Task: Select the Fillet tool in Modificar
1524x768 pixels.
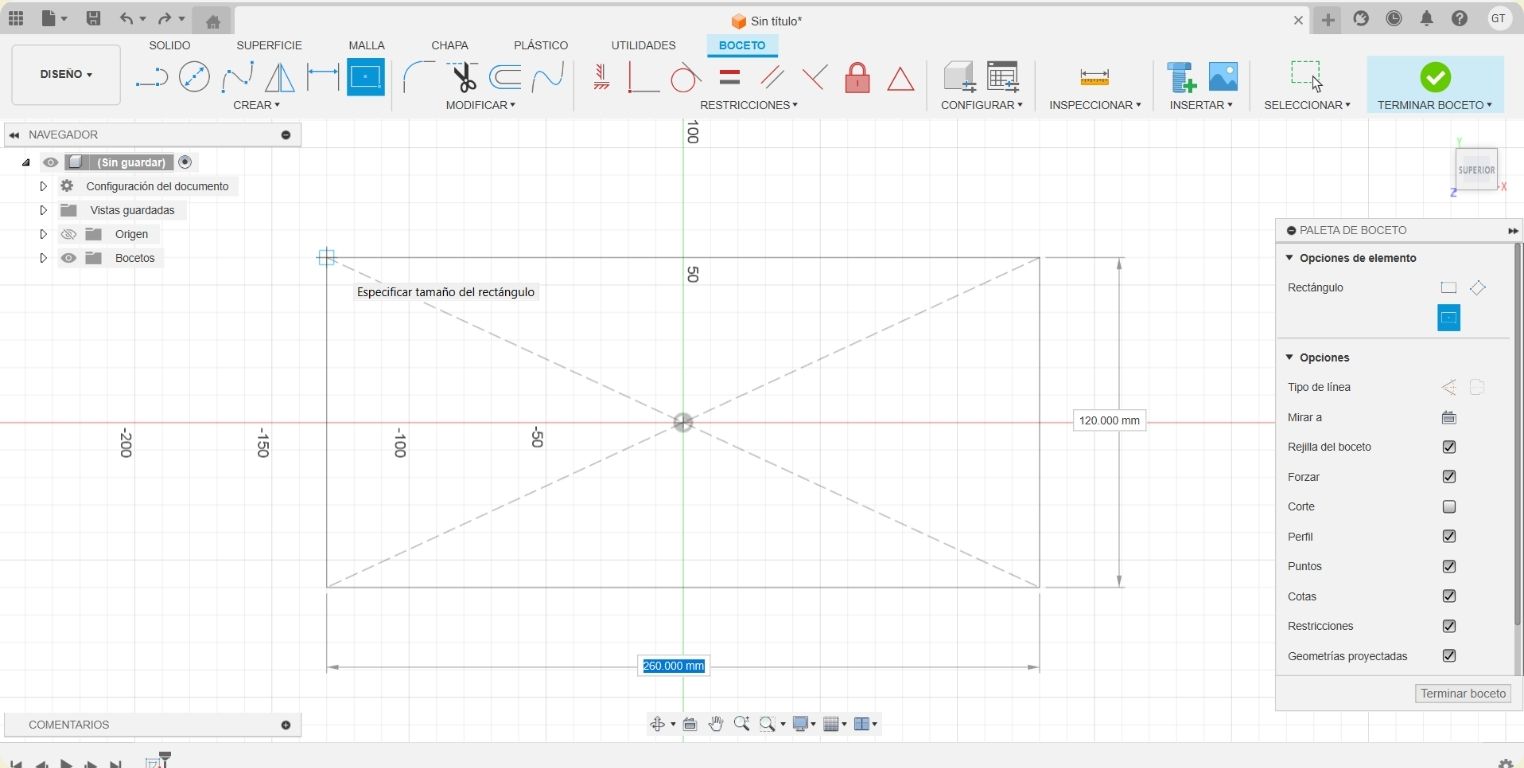Action: 419,77
